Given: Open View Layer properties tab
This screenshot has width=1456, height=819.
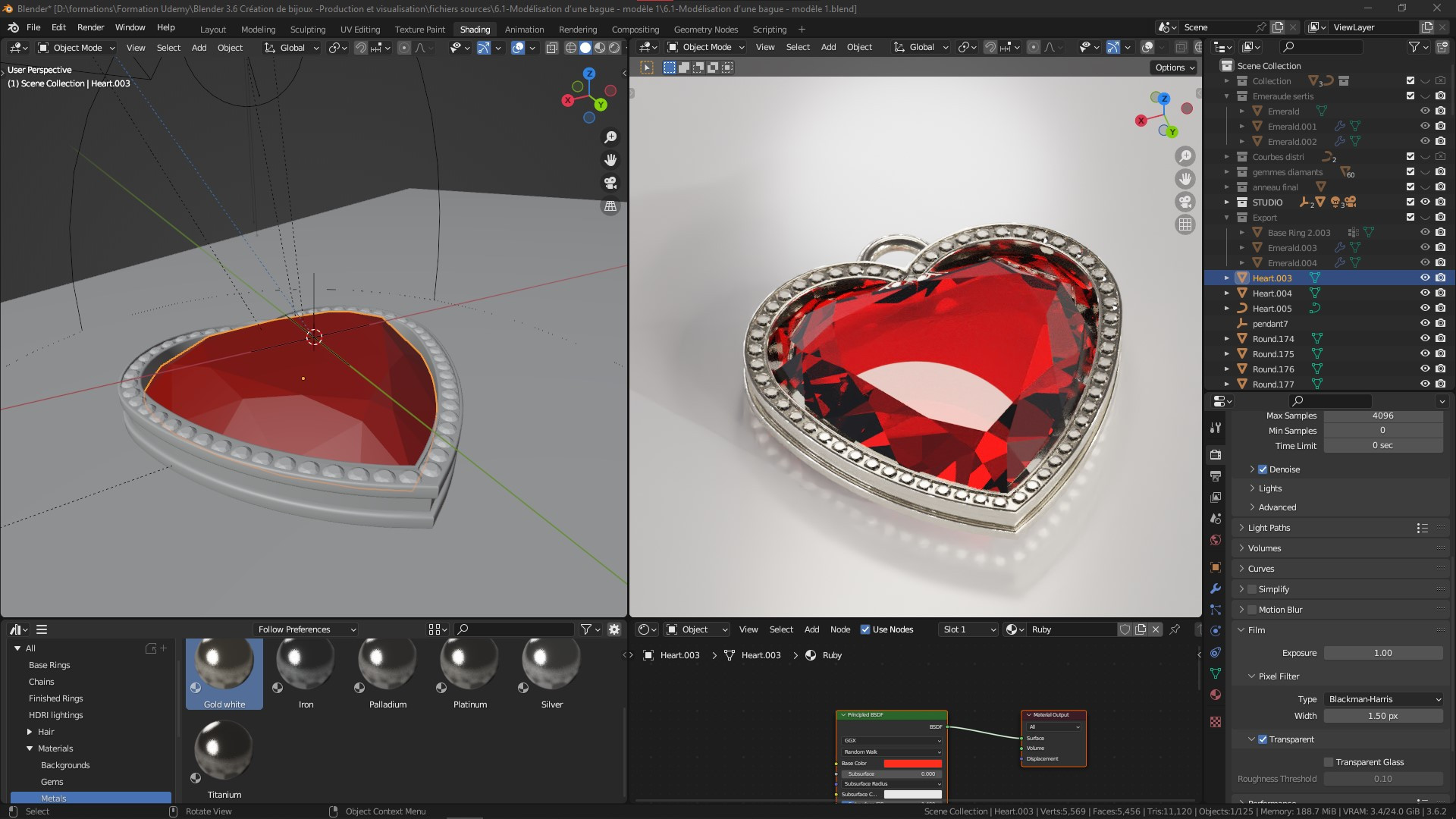Looking at the screenshot, I should (1216, 497).
